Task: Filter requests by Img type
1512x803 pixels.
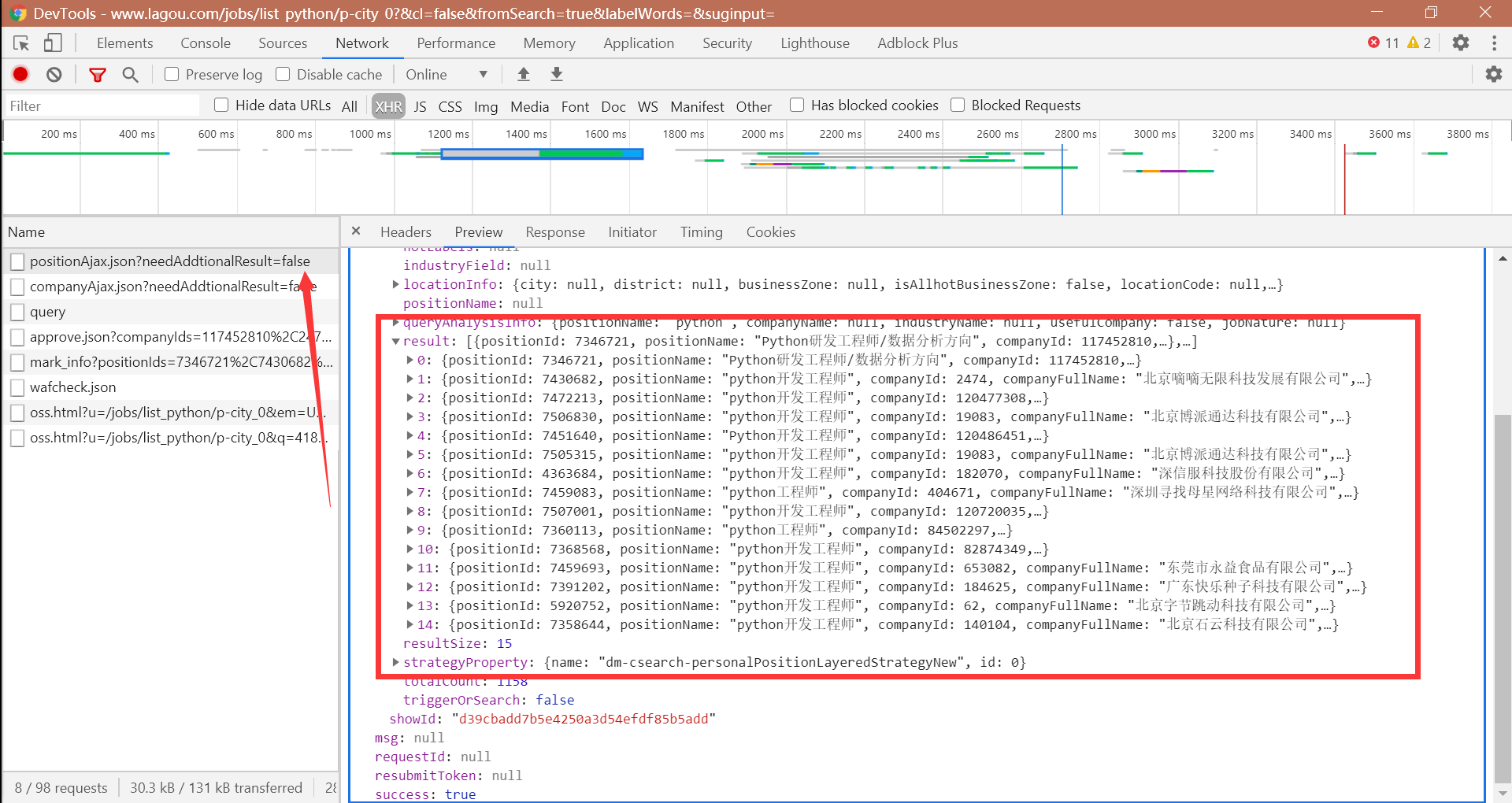Action: [486, 107]
